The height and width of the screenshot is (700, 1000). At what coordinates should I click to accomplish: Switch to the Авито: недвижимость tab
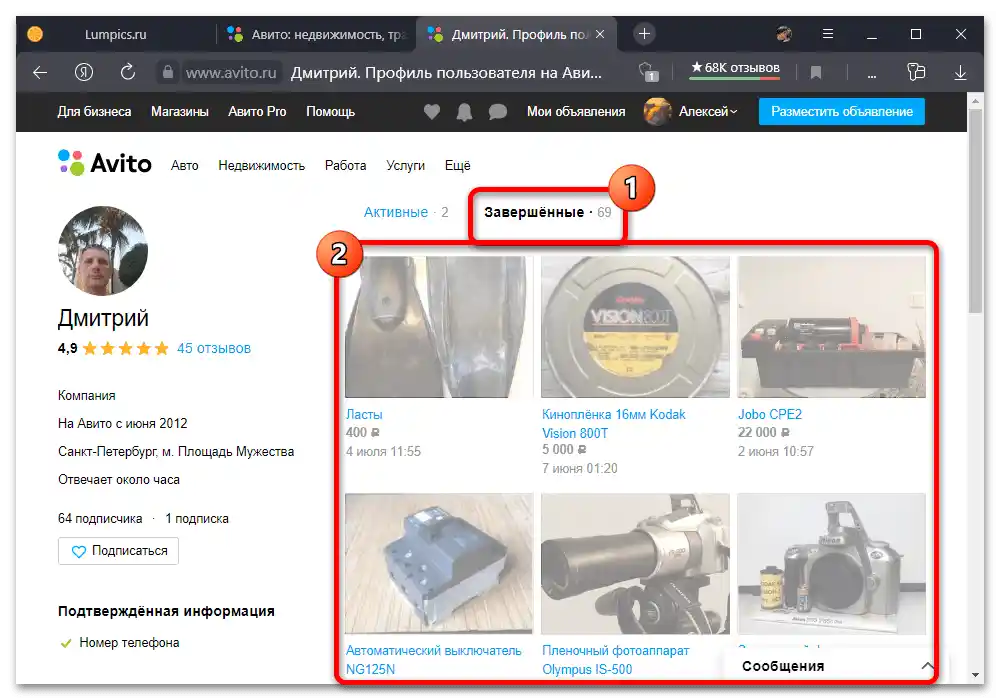316,34
